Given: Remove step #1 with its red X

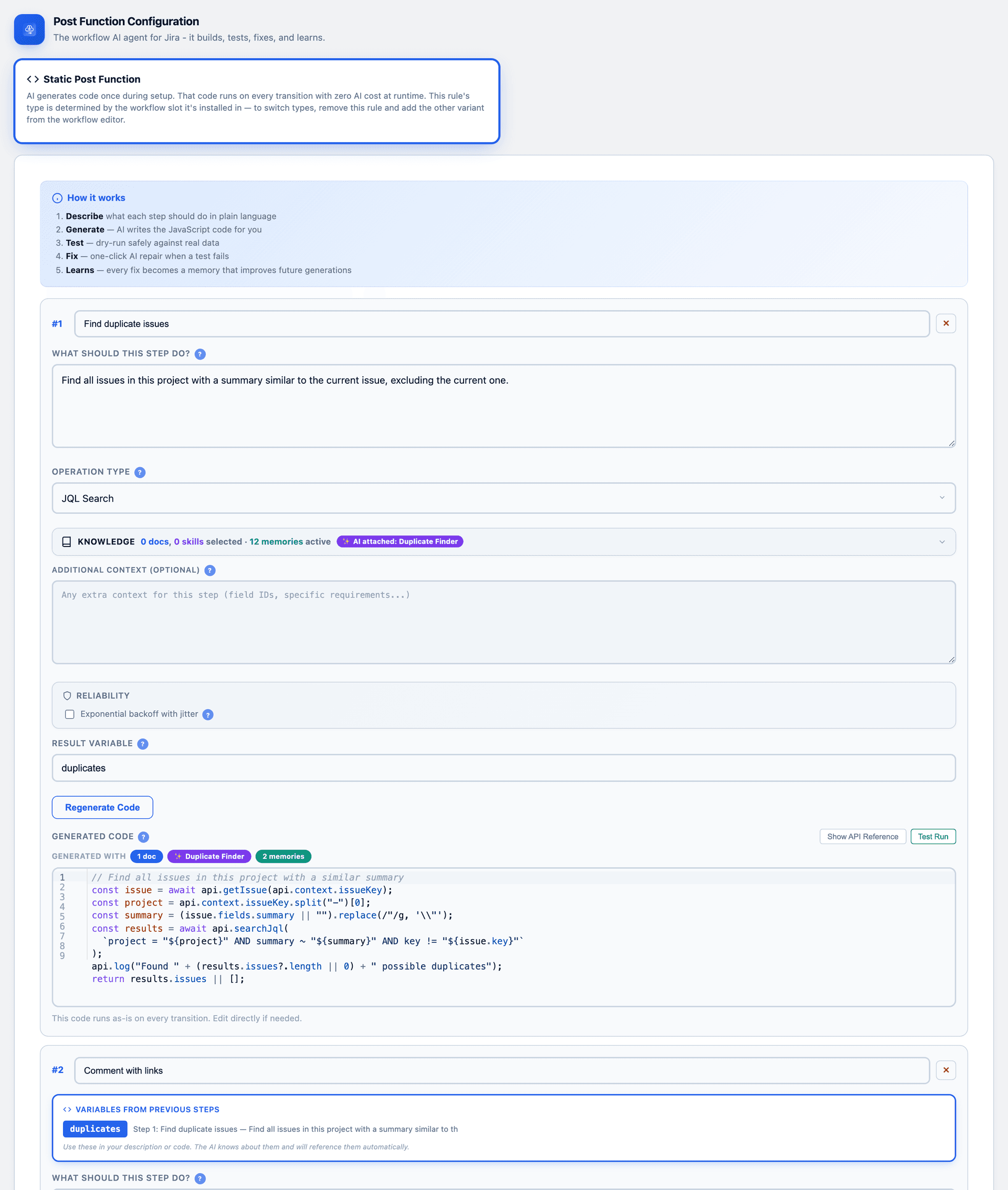Looking at the screenshot, I should coord(946,323).
